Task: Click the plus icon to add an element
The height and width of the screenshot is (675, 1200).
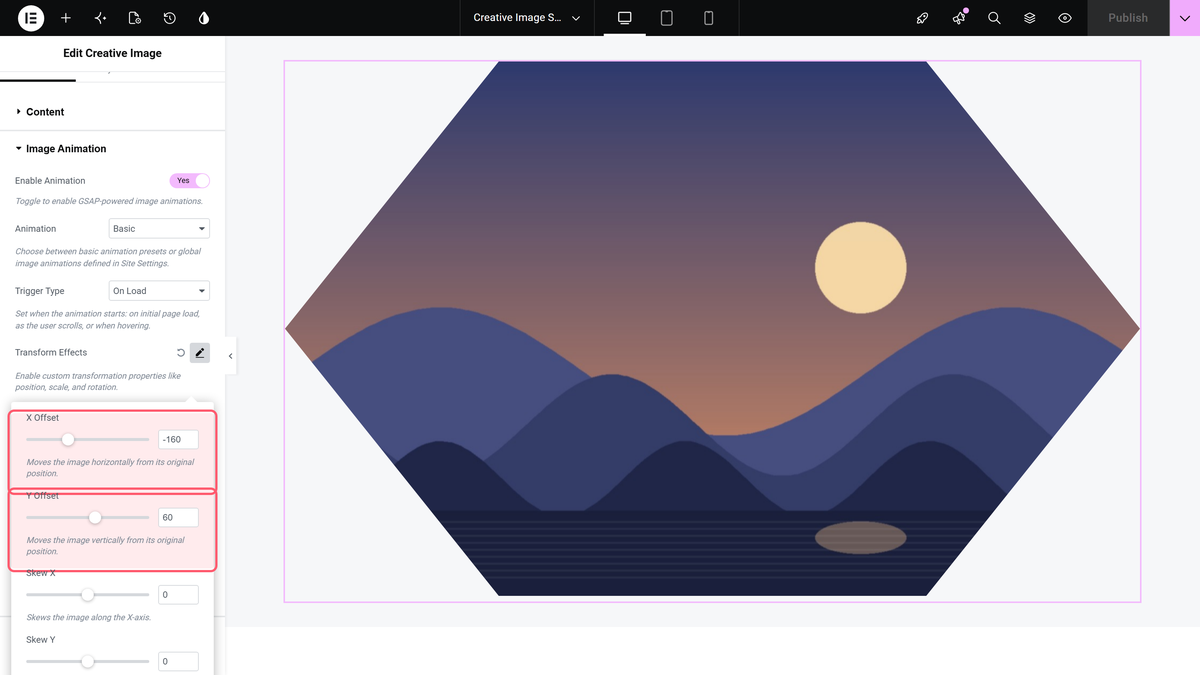Action: click(66, 18)
